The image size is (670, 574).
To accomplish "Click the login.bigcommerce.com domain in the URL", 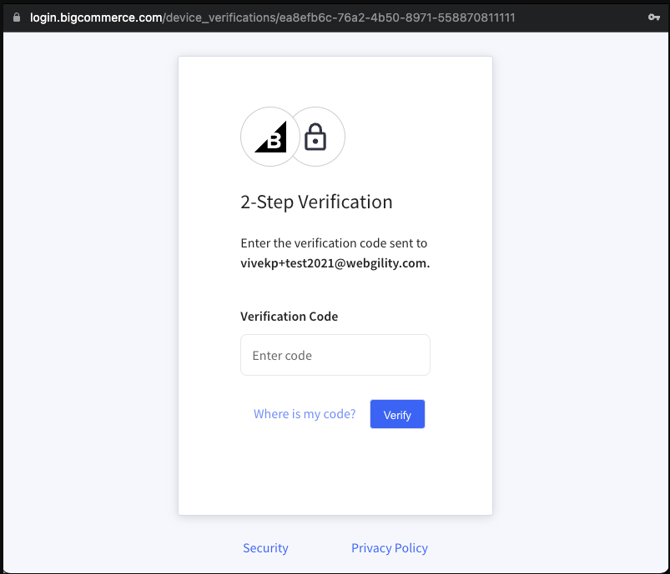I will (x=96, y=17).
